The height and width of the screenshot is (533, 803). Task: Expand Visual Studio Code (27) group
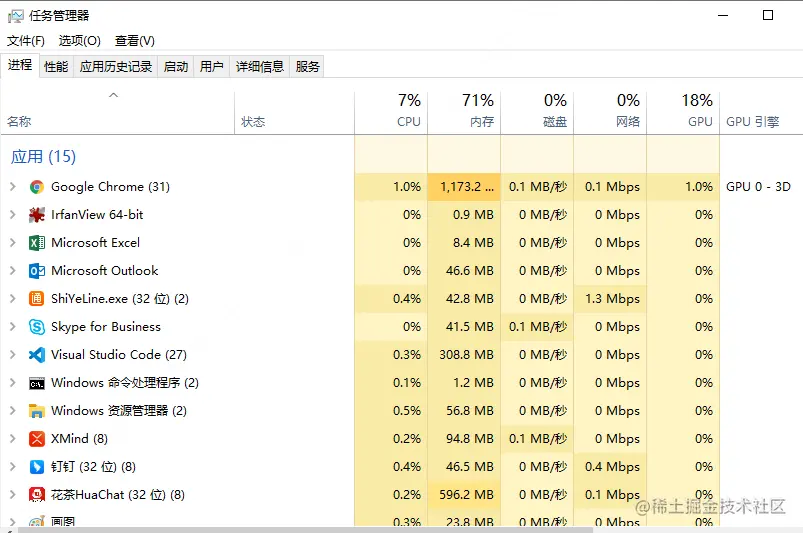pos(13,355)
